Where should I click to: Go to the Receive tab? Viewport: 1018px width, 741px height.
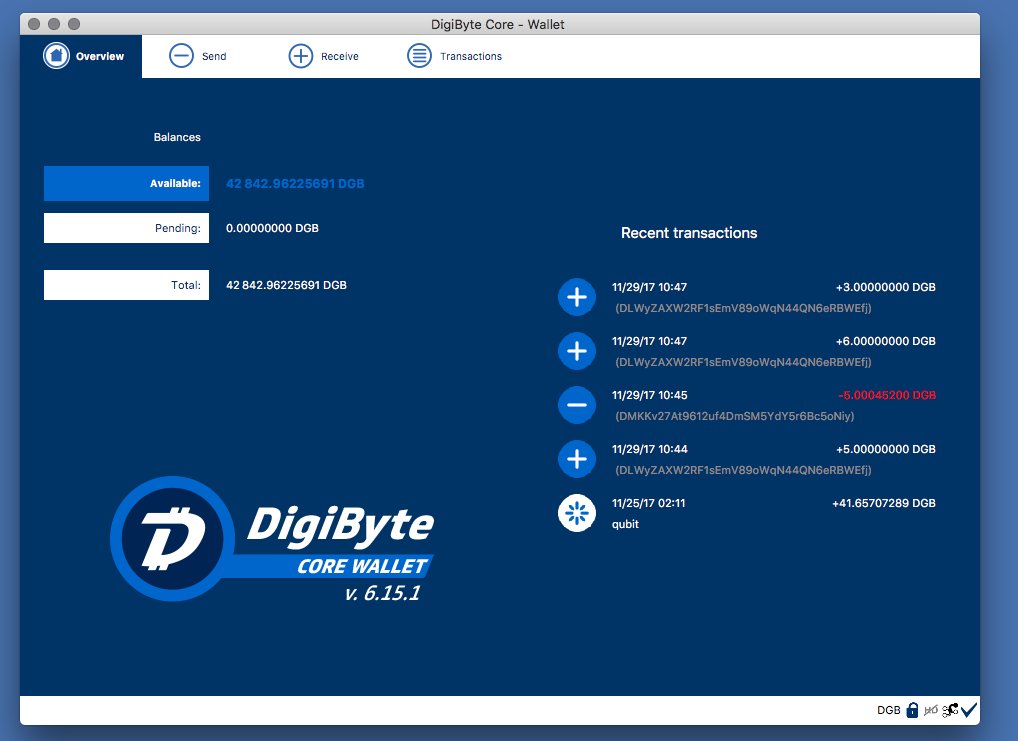click(x=323, y=57)
